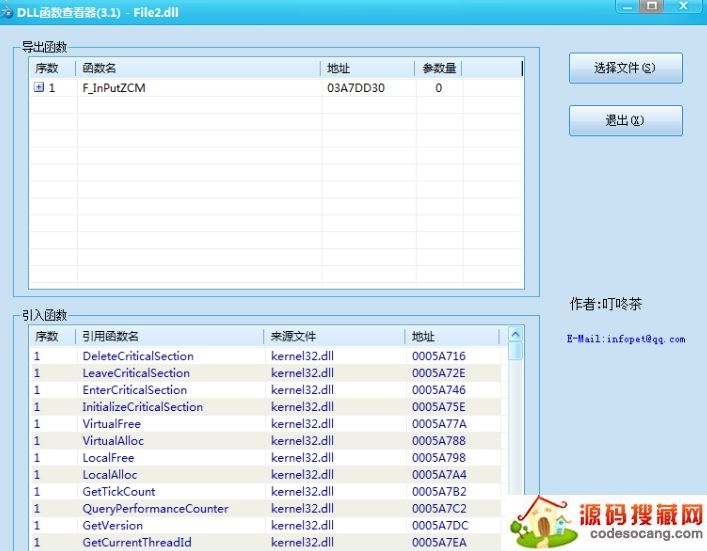Select the DeleteCriticalSection import row
This screenshot has width=707, height=551.
coord(138,356)
